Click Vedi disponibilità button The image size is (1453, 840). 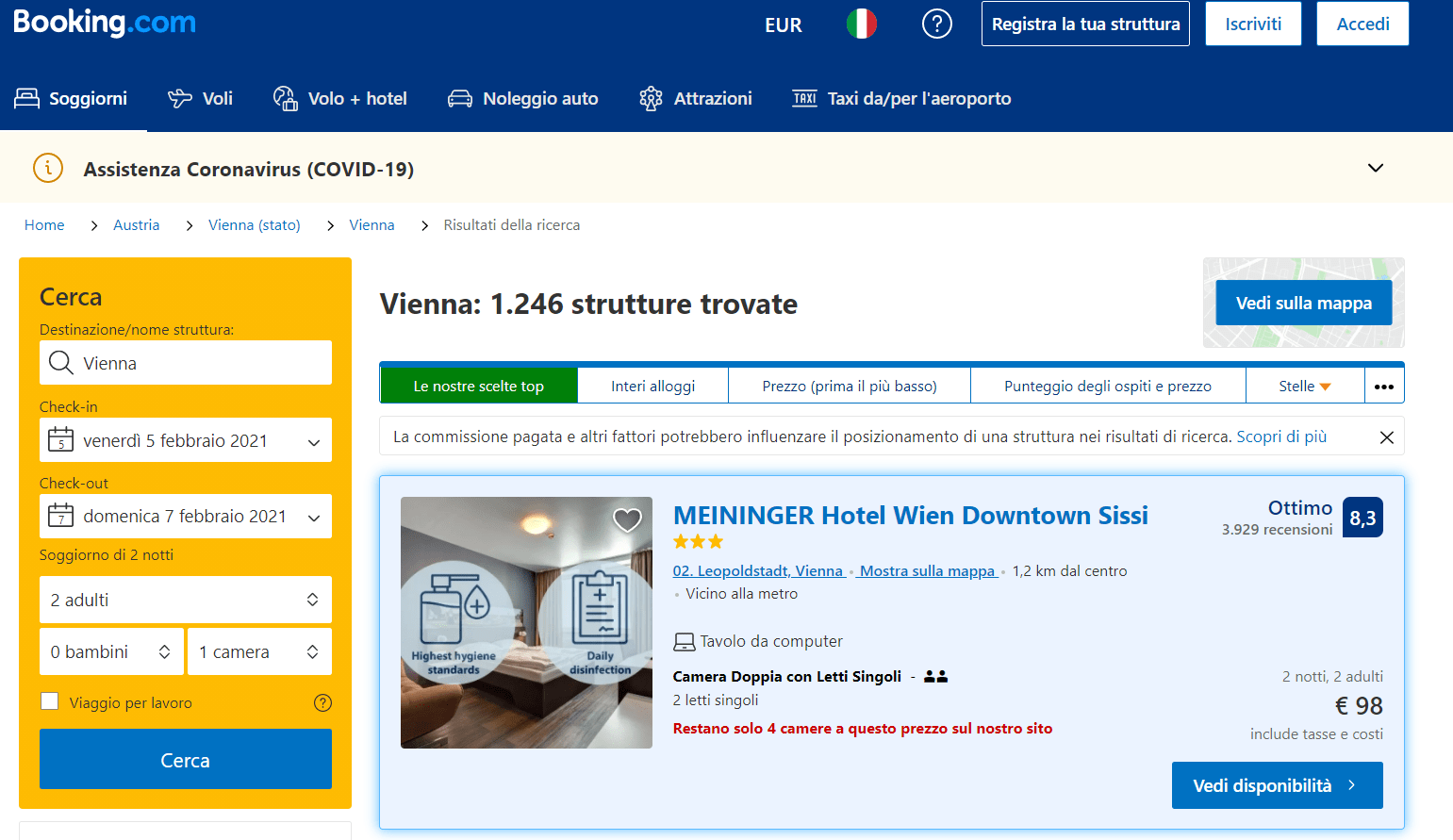pos(1277,785)
